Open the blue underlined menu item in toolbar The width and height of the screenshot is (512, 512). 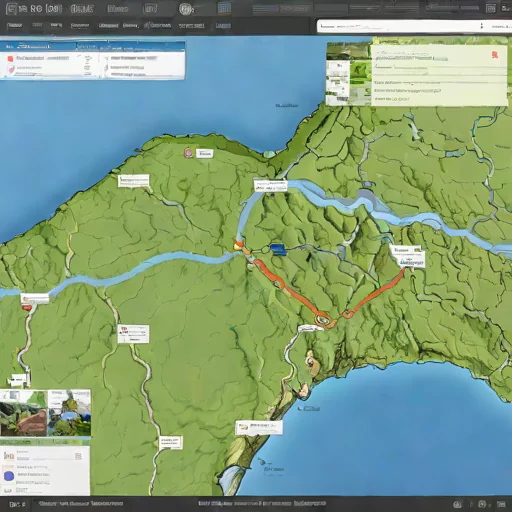click(223, 25)
